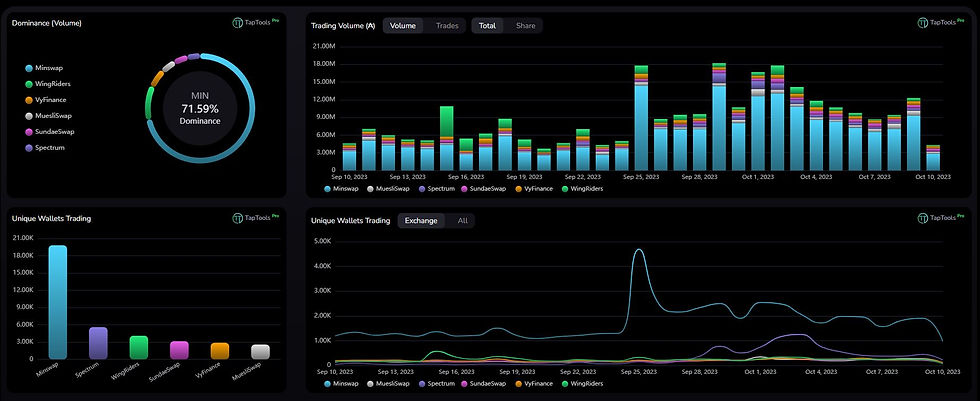
Task: Toggle Spectrum series in Trading Volume legend
Action: pyautogui.click(x=439, y=188)
